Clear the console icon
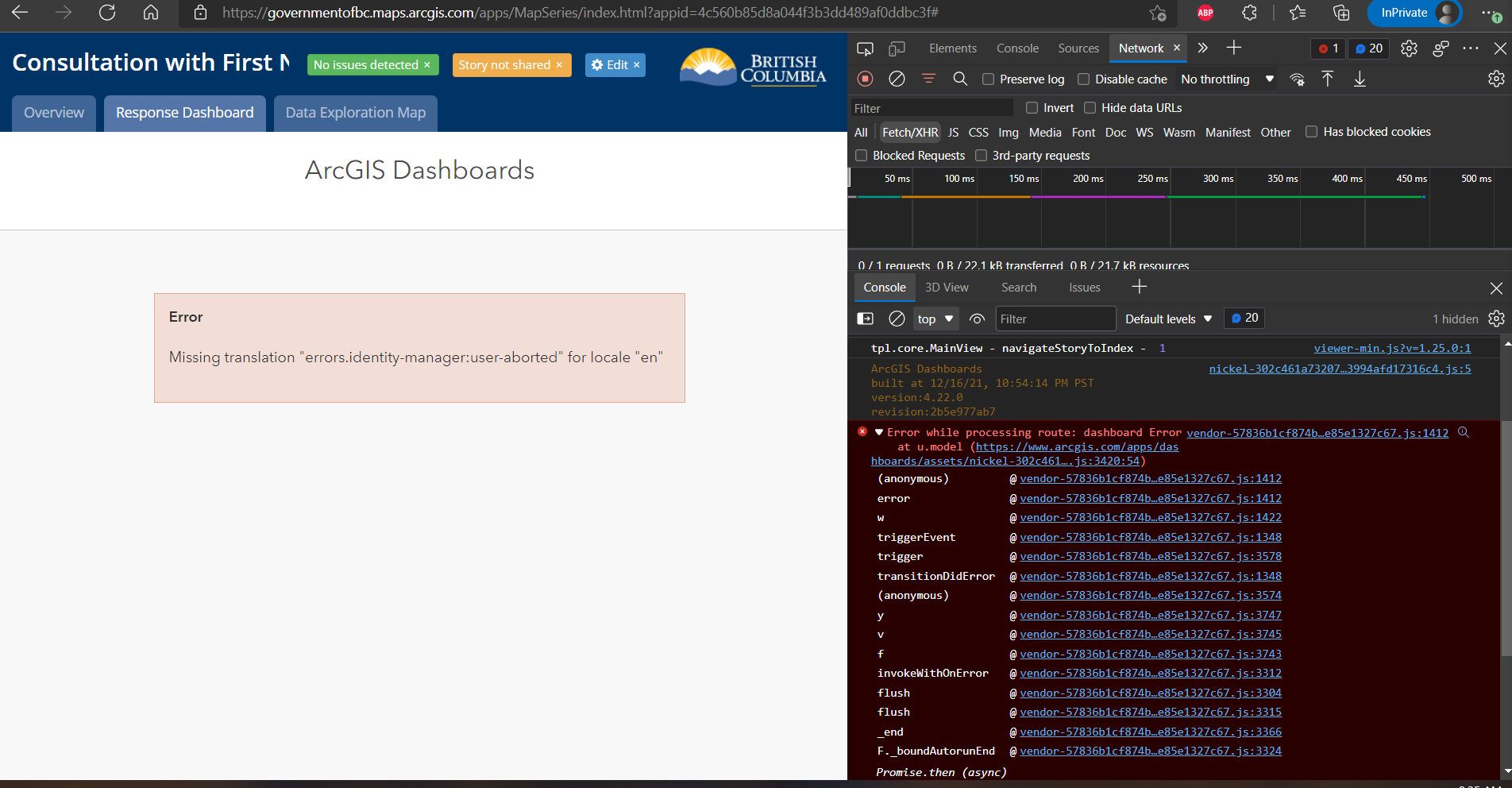Viewport: 1512px width, 788px height. [x=897, y=319]
